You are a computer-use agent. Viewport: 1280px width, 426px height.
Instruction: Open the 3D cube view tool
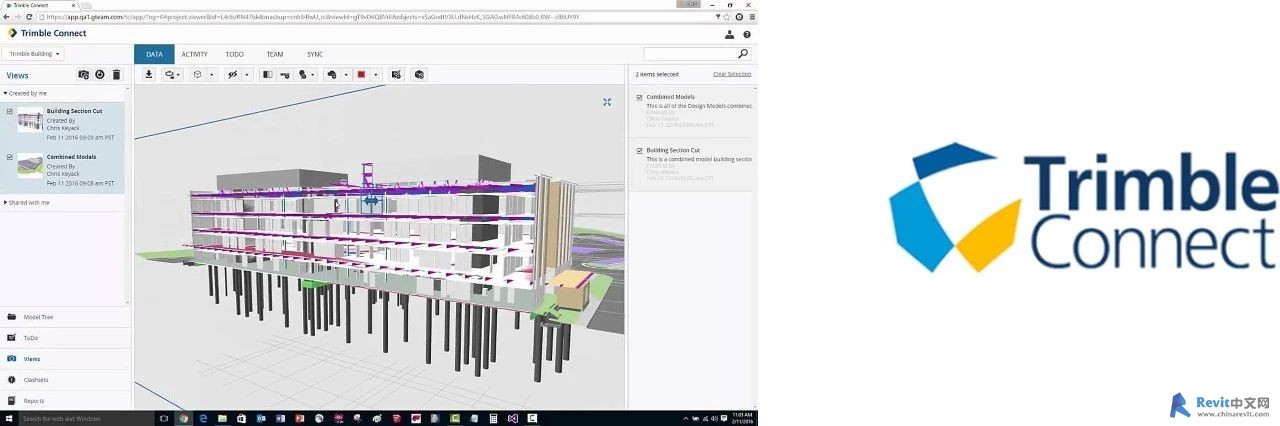click(197, 74)
